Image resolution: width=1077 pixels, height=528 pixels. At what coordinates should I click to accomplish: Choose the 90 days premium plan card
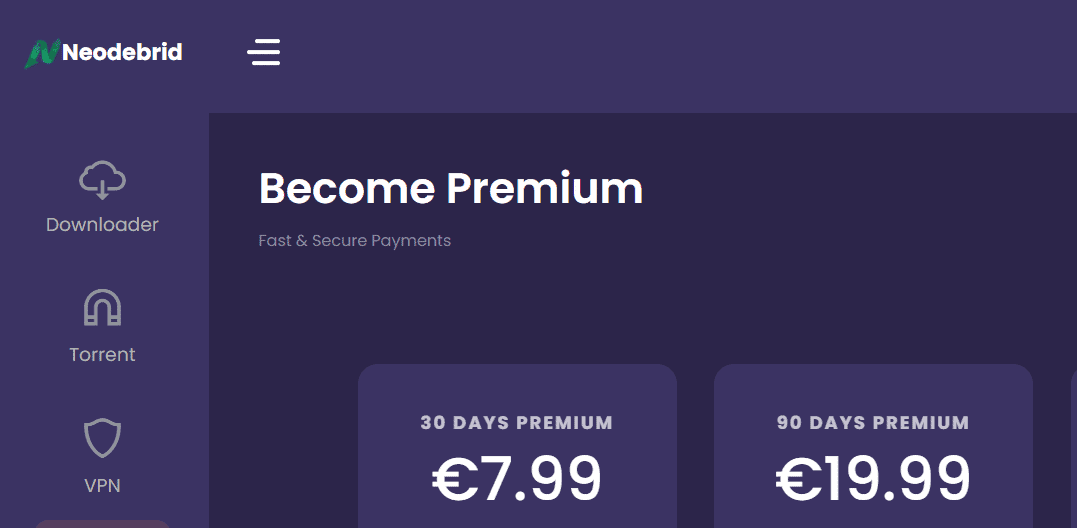click(x=873, y=446)
